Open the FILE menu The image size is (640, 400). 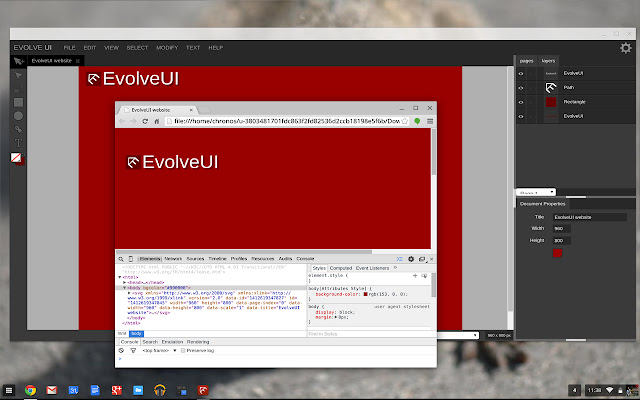pyautogui.click(x=69, y=48)
